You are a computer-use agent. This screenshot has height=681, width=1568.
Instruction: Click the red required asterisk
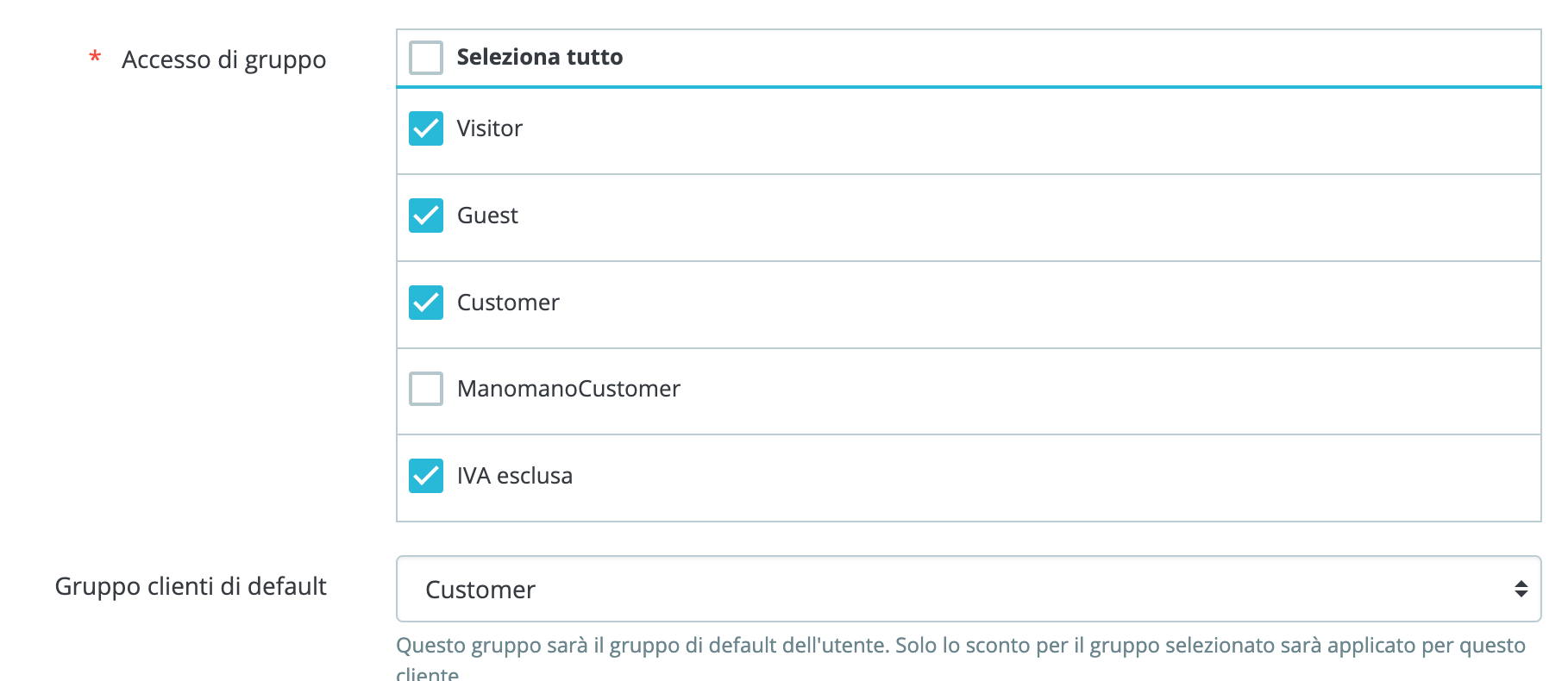(x=95, y=58)
